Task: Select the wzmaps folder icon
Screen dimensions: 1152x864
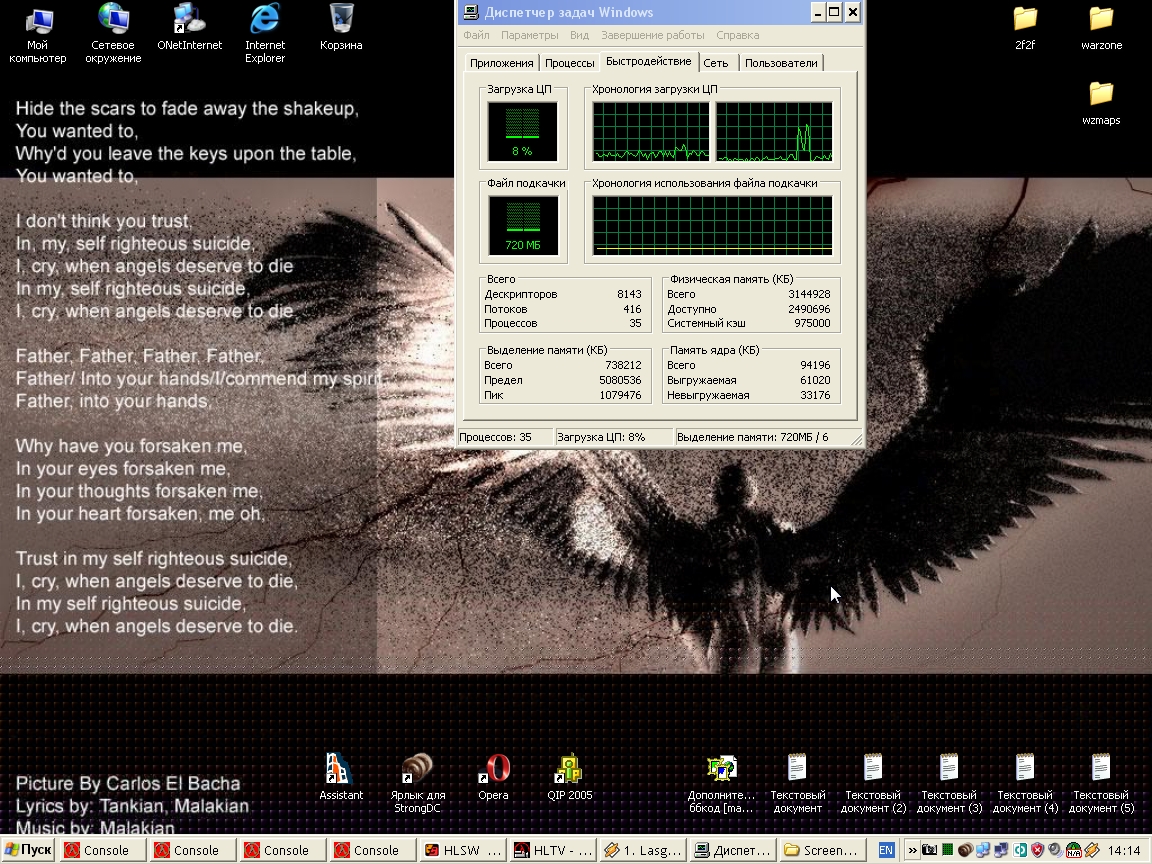Action: pyautogui.click(x=1101, y=103)
